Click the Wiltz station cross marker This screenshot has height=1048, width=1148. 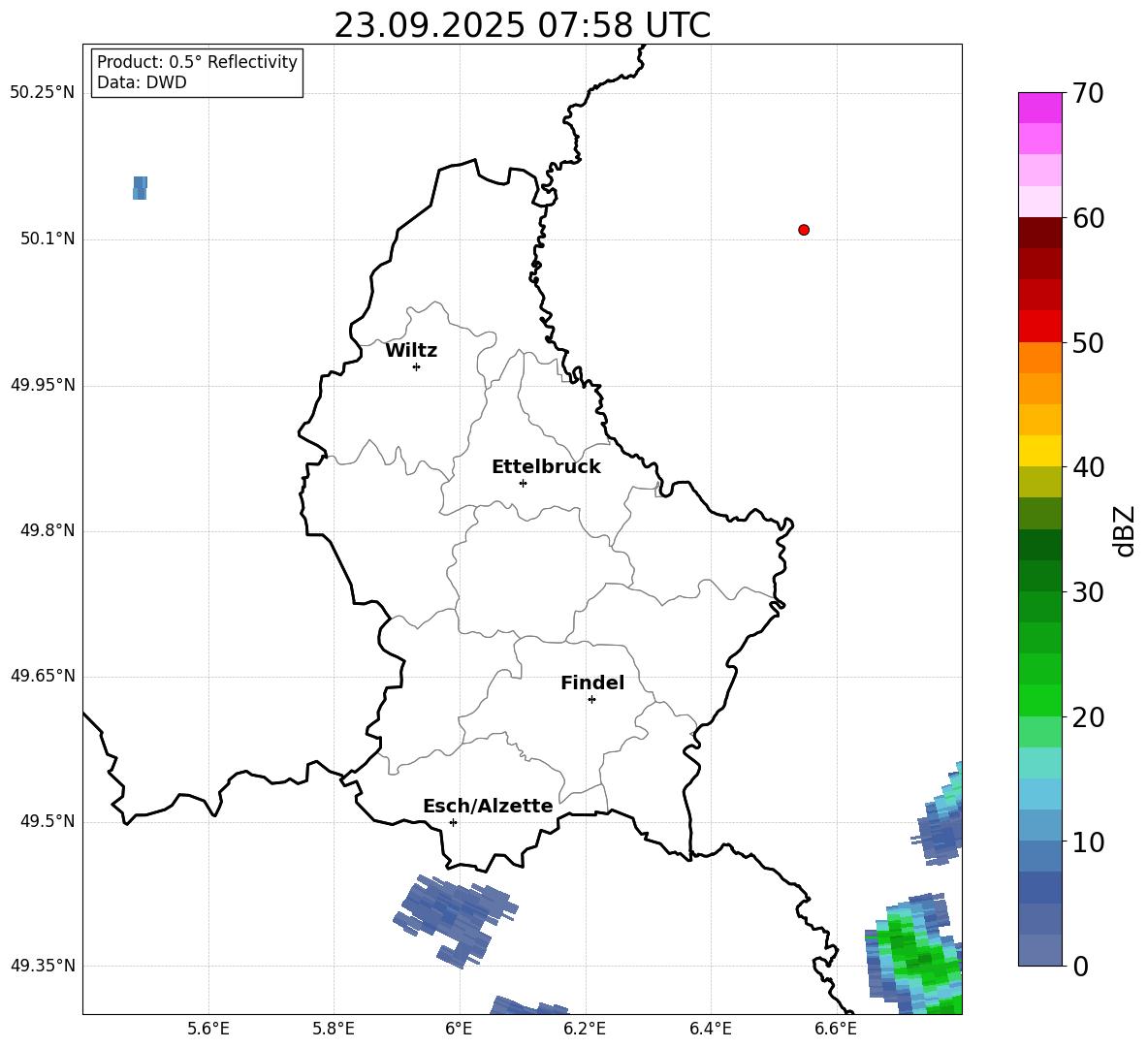click(x=416, y=366)
